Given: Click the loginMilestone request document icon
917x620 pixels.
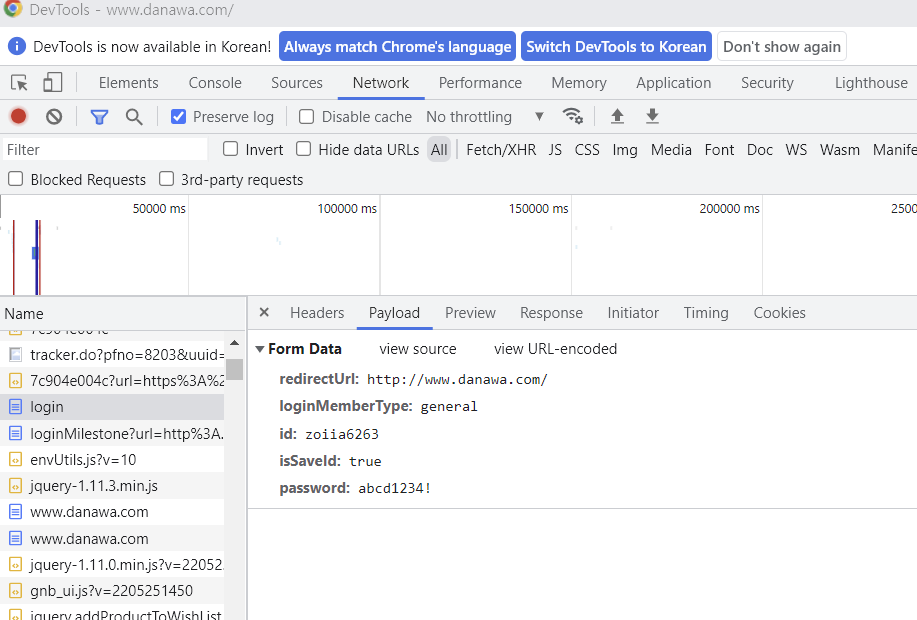Looking at the screenshot, I should click(x=16, y=433).
